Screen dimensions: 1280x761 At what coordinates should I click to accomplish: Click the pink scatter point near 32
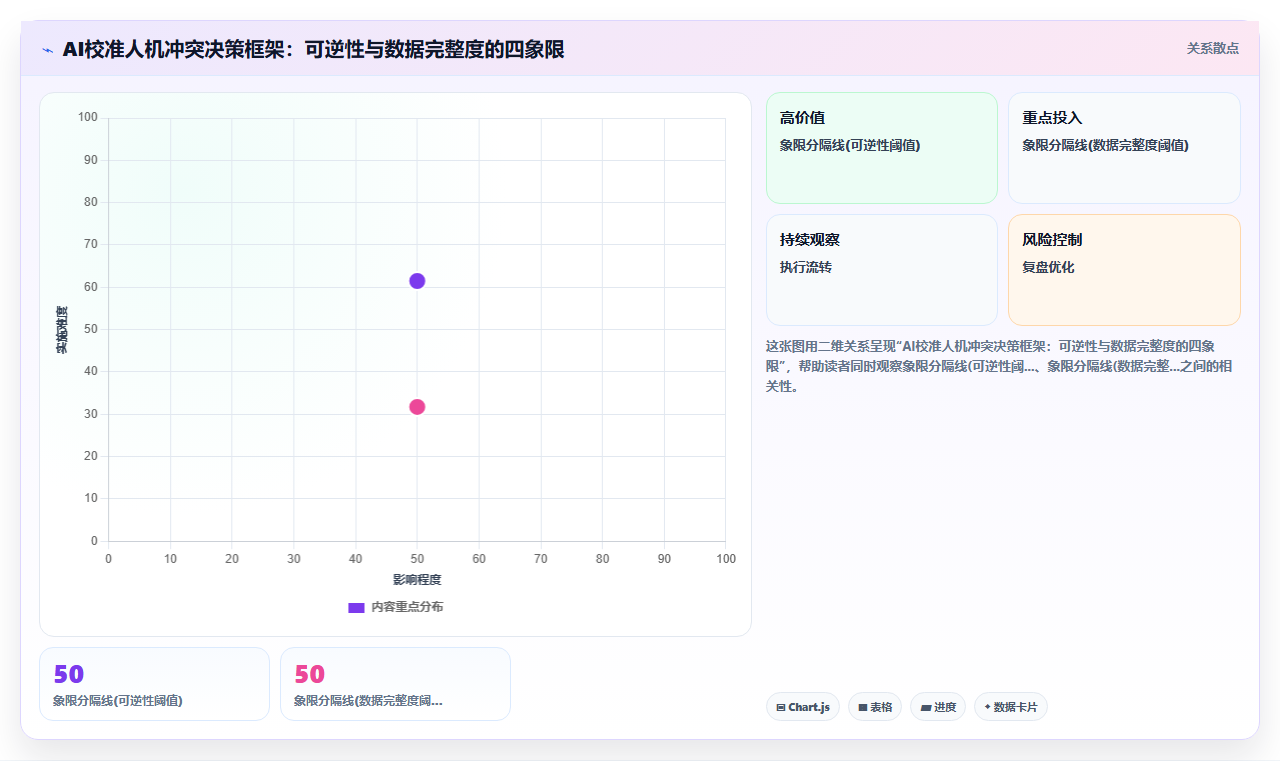417,407
